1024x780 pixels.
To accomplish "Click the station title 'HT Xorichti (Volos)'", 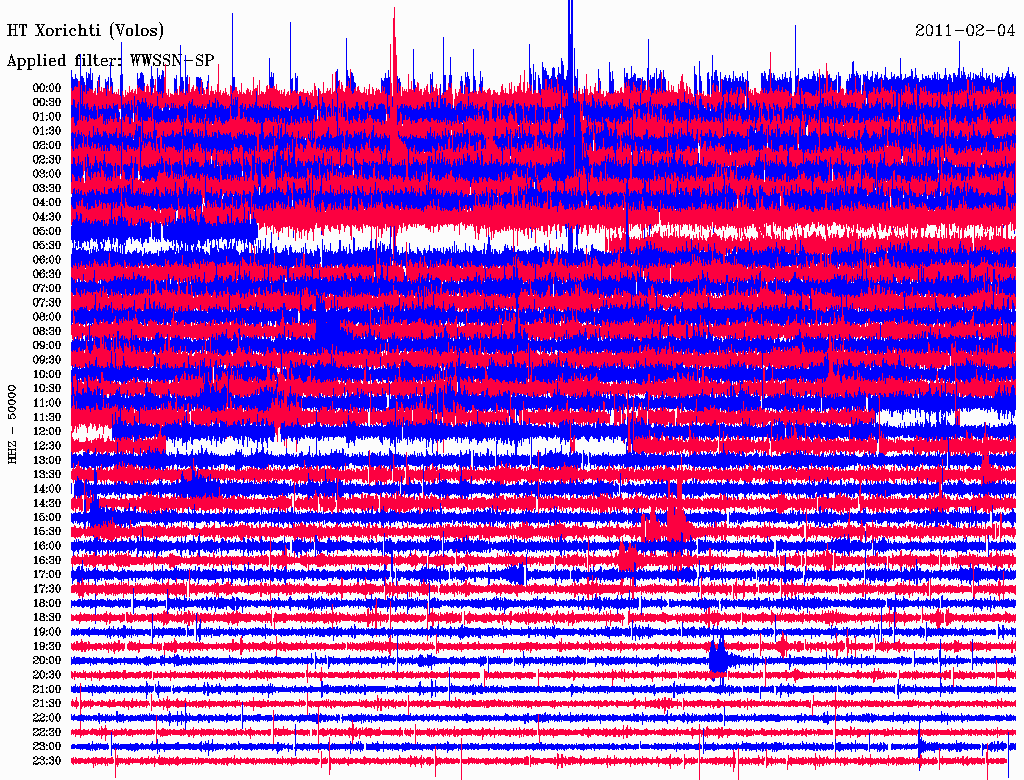I will pos(85,31).
